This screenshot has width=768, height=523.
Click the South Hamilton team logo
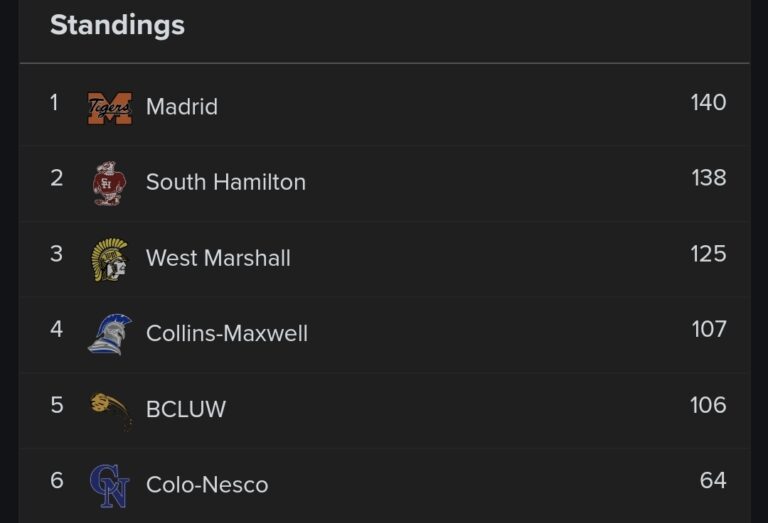[109, 183]
